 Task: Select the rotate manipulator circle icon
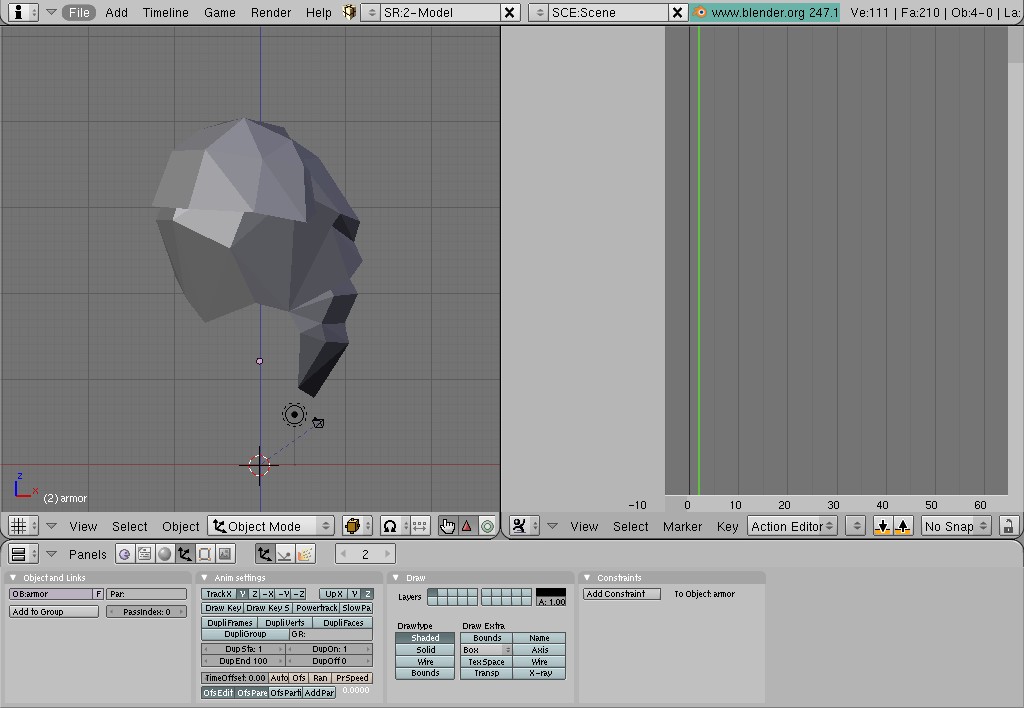point(487,526)
